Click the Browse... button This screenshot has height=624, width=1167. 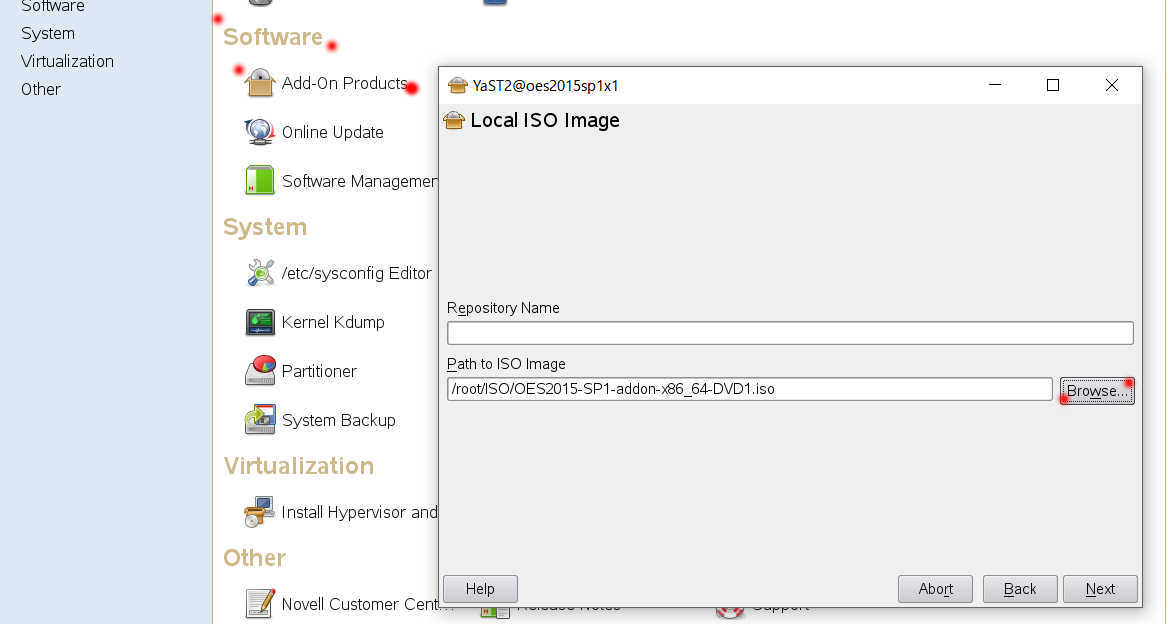coord(1097,390)
